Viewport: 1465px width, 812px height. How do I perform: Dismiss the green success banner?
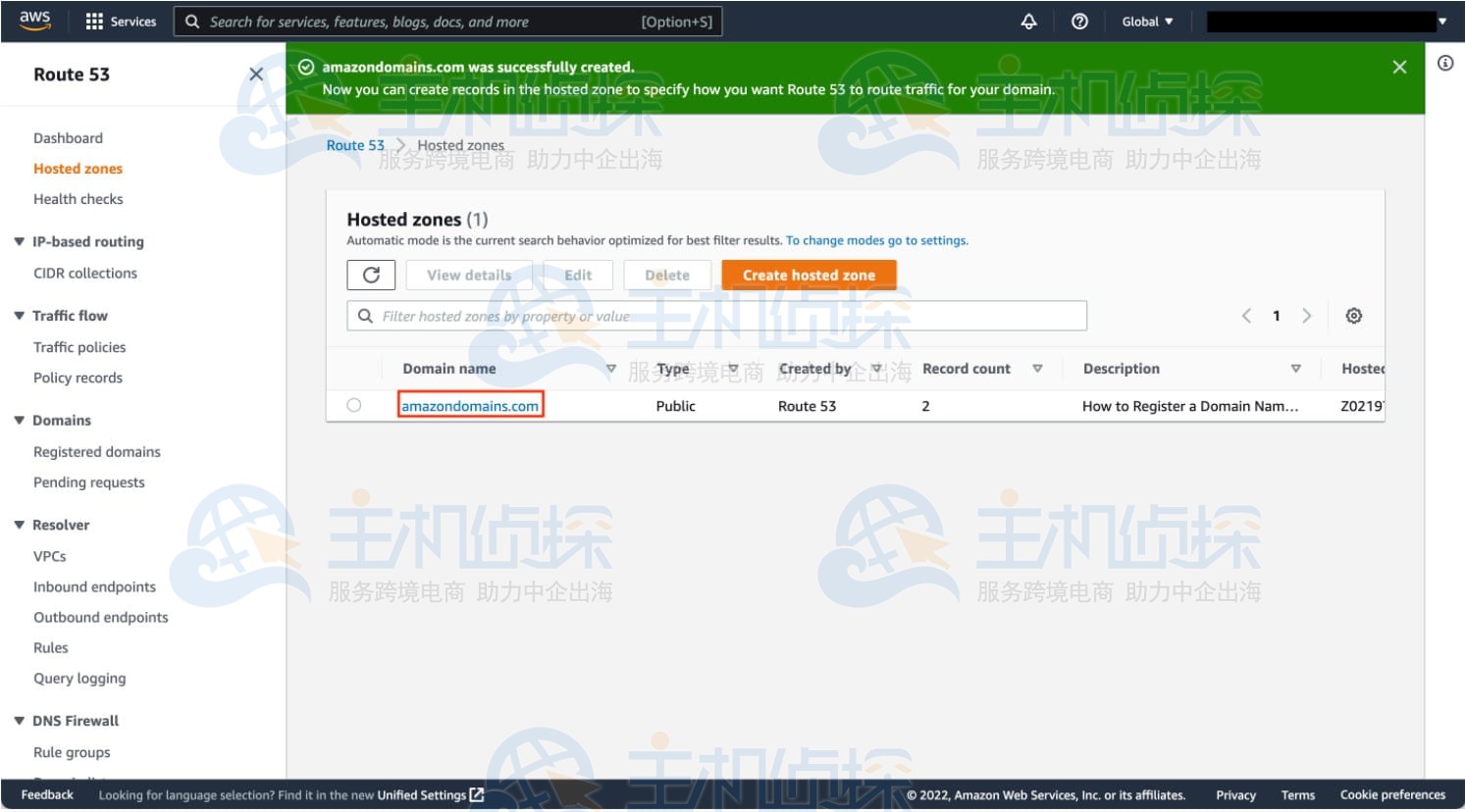point(1399,67)
